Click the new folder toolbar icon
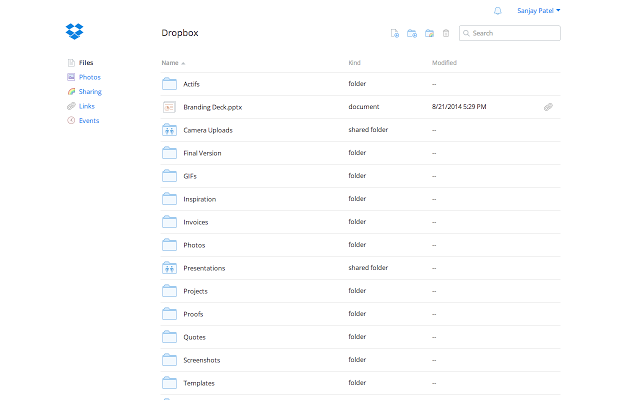The width and height of the screenshot is (640, 400). 412,33
